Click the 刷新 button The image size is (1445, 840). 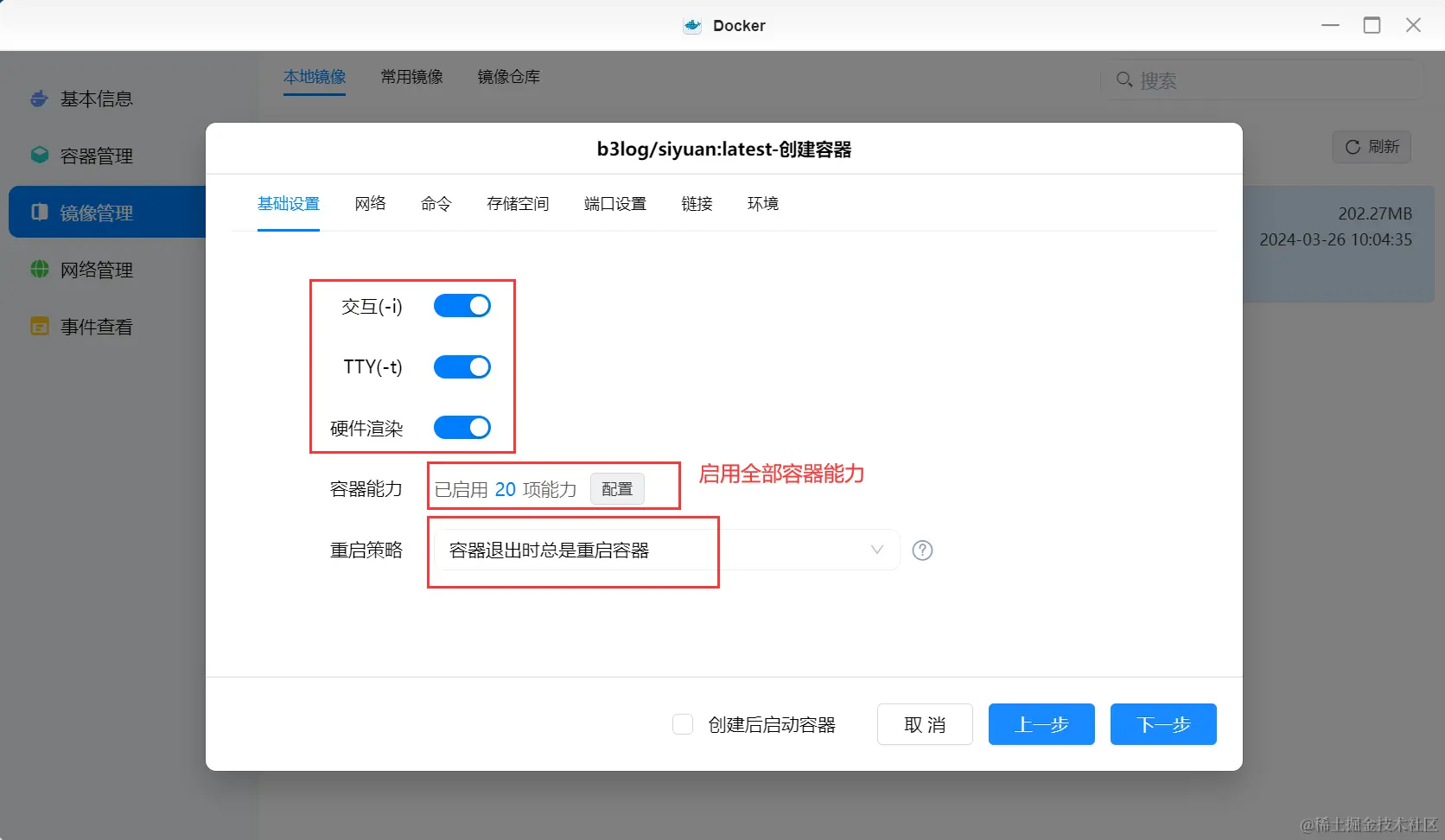pyautogui.click(x=1372, y=147)
